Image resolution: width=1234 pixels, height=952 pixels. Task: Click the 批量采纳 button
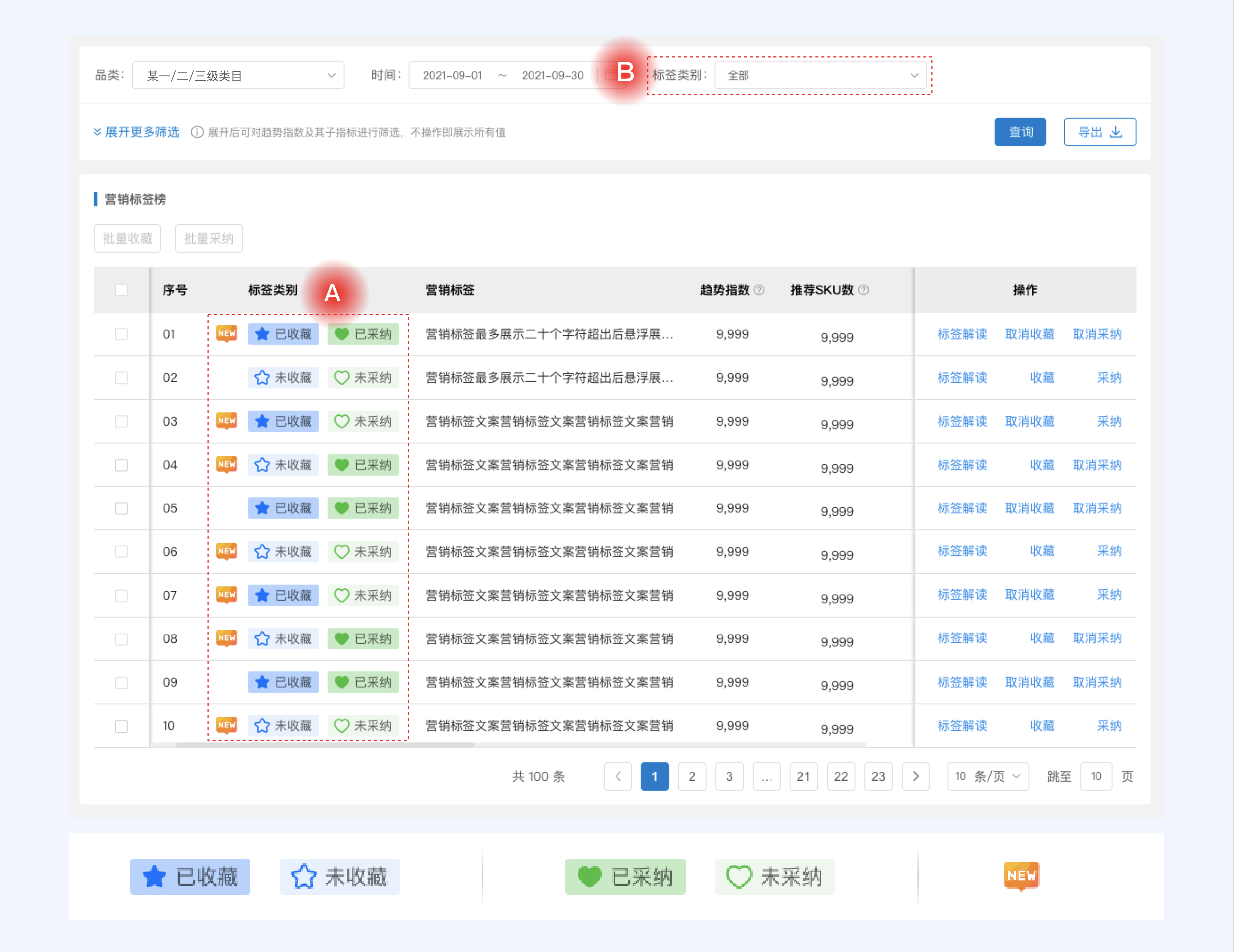pyautogui.click(x=208, y=238)
